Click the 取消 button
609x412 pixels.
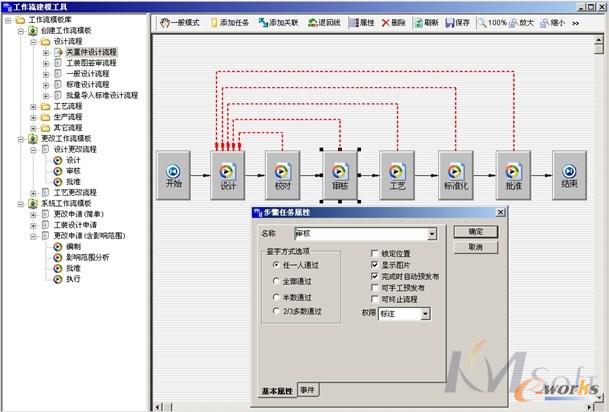coord(475,246)
